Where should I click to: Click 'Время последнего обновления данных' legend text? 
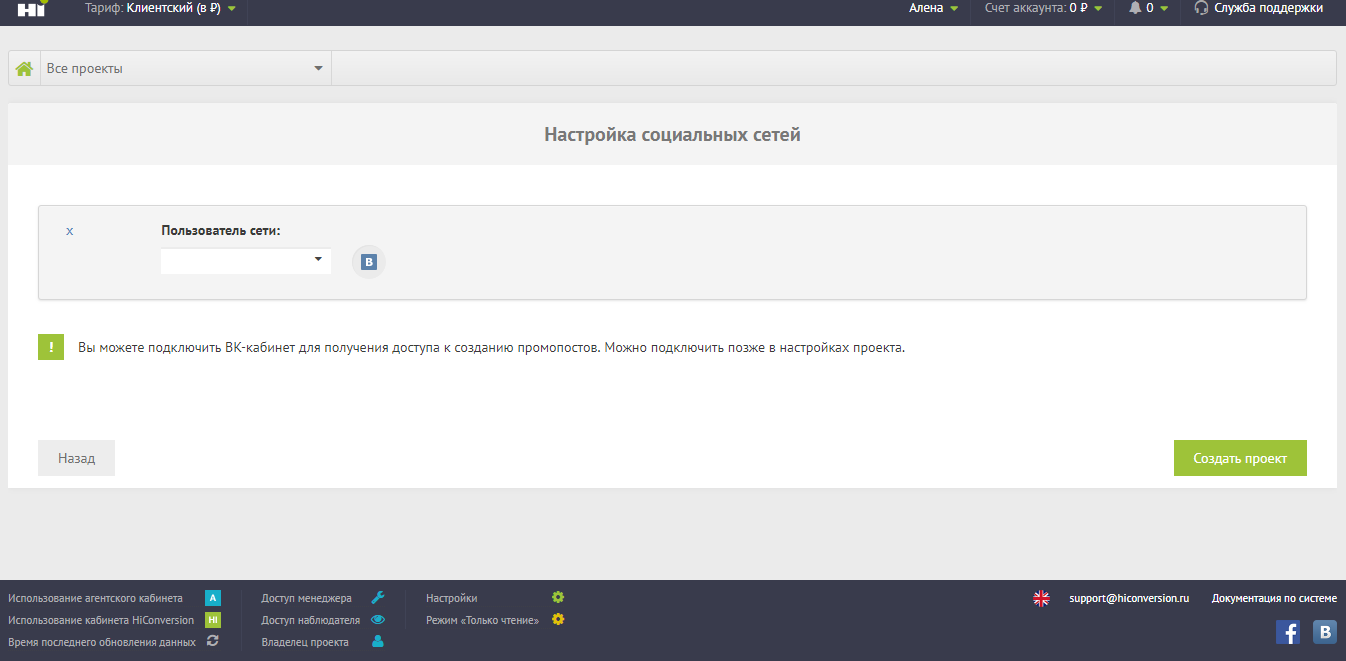click(x=102, y=642)
